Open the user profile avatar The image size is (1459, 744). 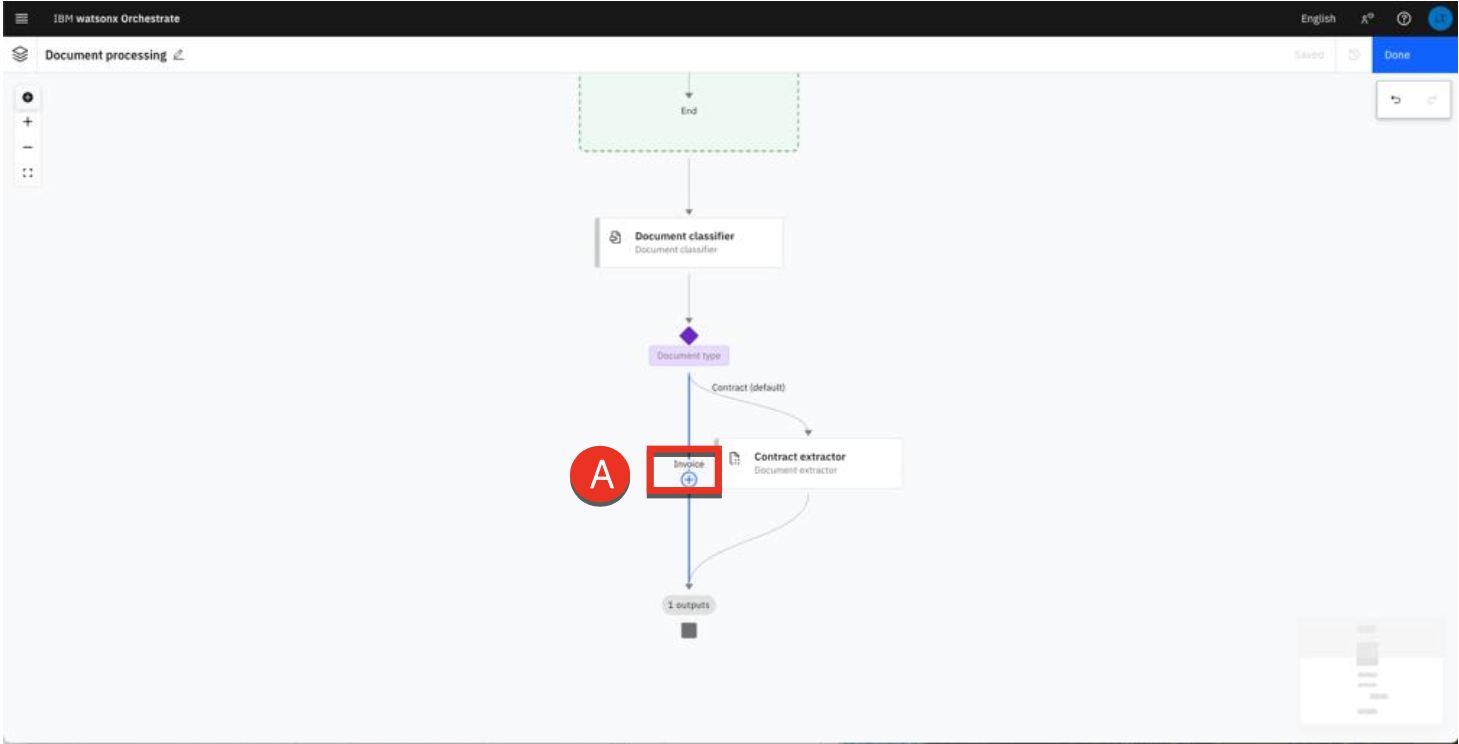[x=1439, y=18]
